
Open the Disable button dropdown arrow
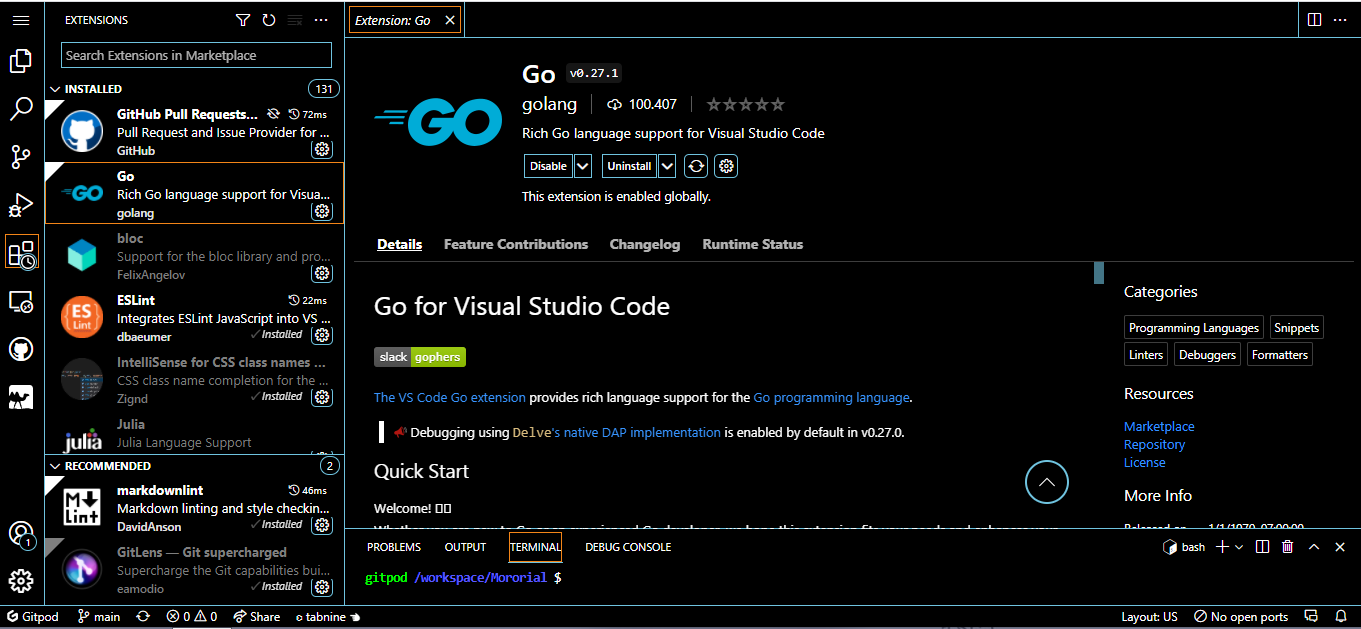coord(583,166)
